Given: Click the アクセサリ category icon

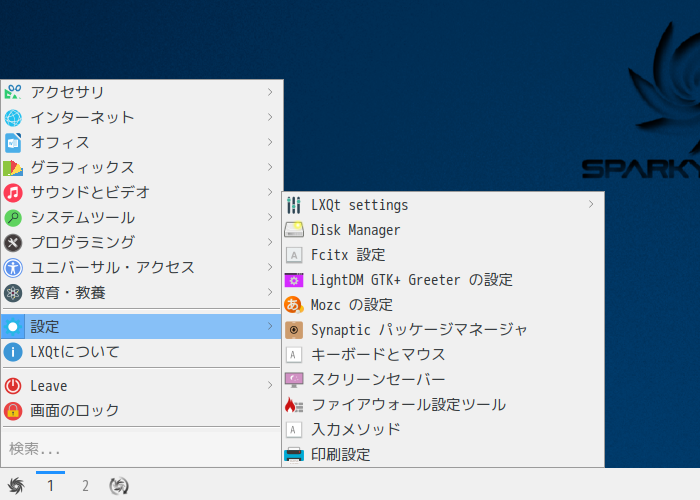Looking at the screenshot, I should click(x=13, y=92).
